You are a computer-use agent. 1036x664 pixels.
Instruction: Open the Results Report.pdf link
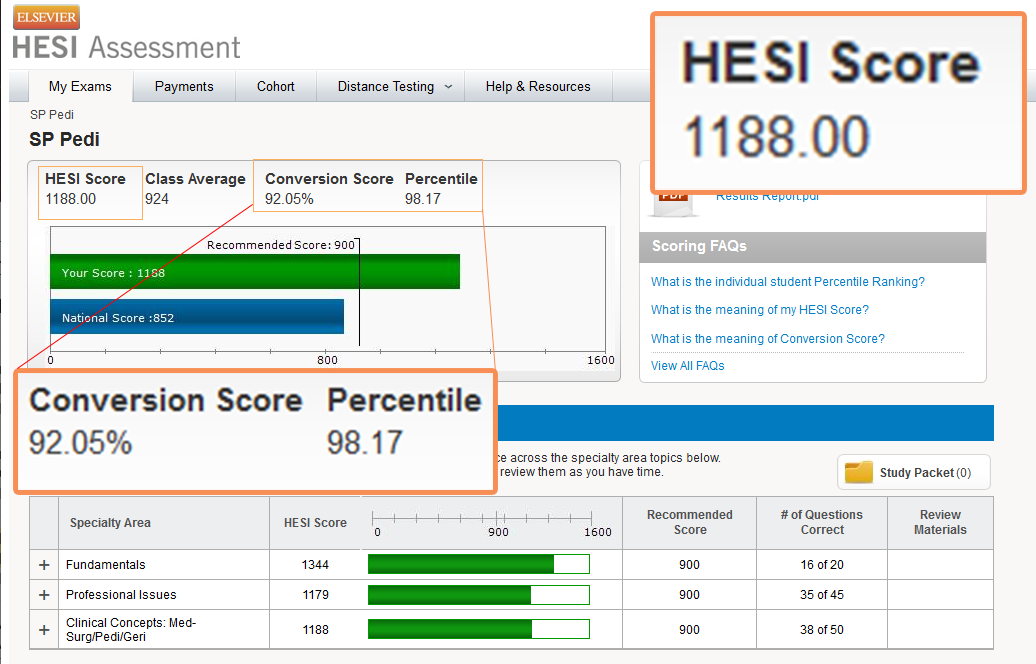[767, 197]
